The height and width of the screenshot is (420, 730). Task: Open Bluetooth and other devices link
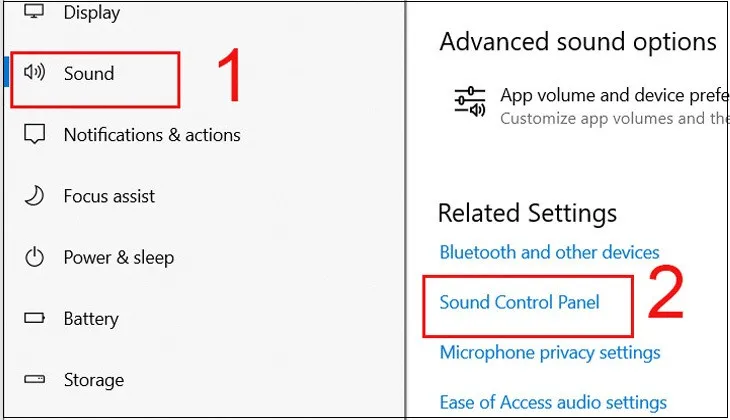pyautogui.click(x=549, y=252)
